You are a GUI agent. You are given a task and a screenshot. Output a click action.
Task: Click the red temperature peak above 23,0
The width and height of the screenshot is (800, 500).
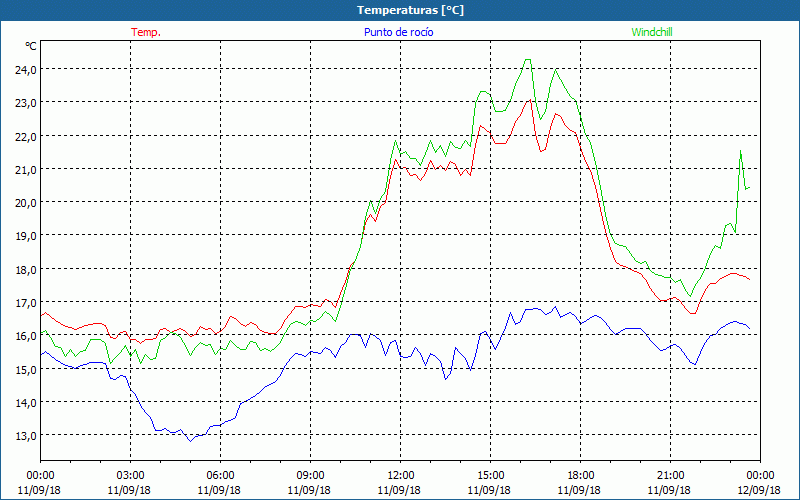[x=531, y=100]
